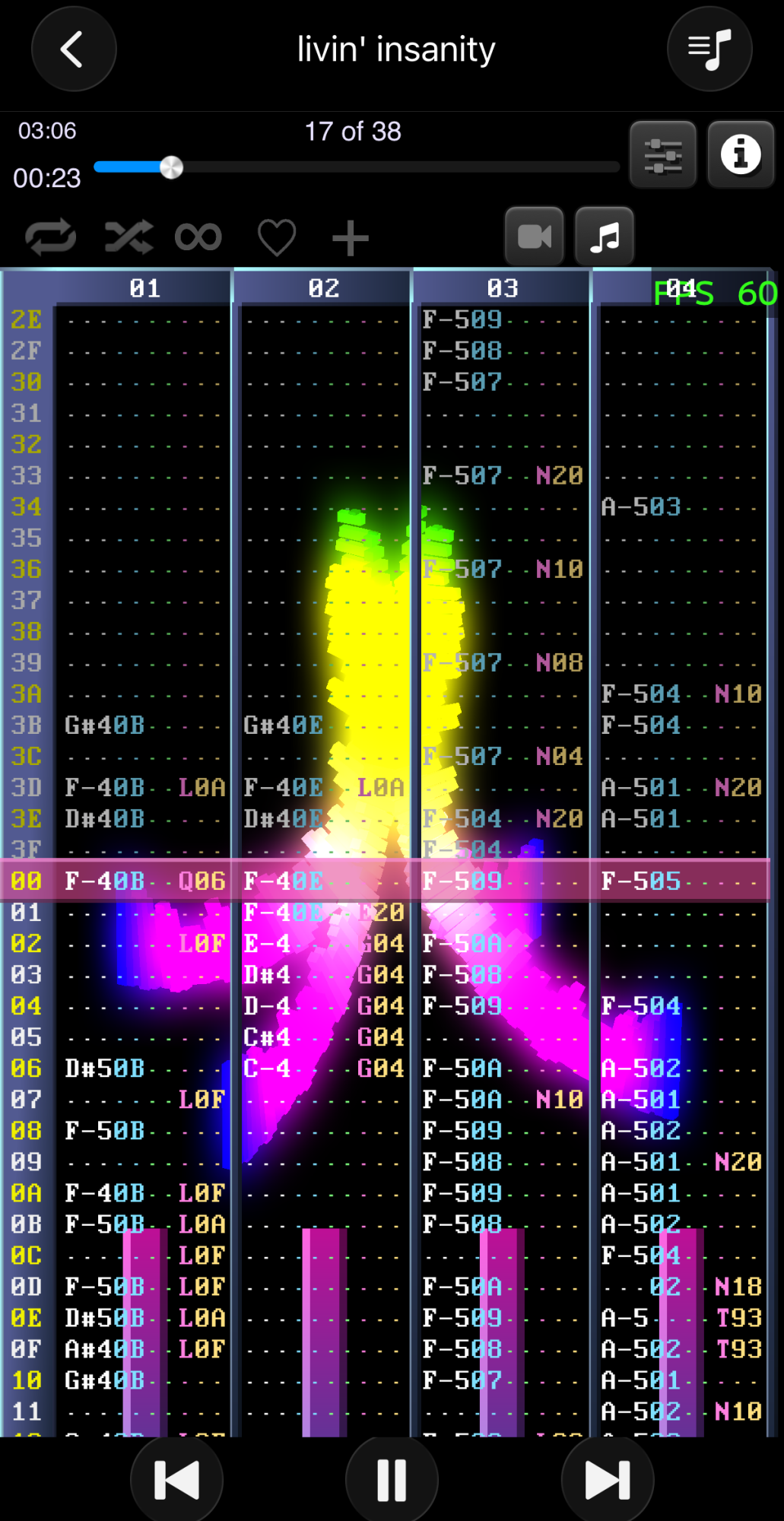
Task: Click F-504 N10 in row 3A
Action: (x=681, y=694)
